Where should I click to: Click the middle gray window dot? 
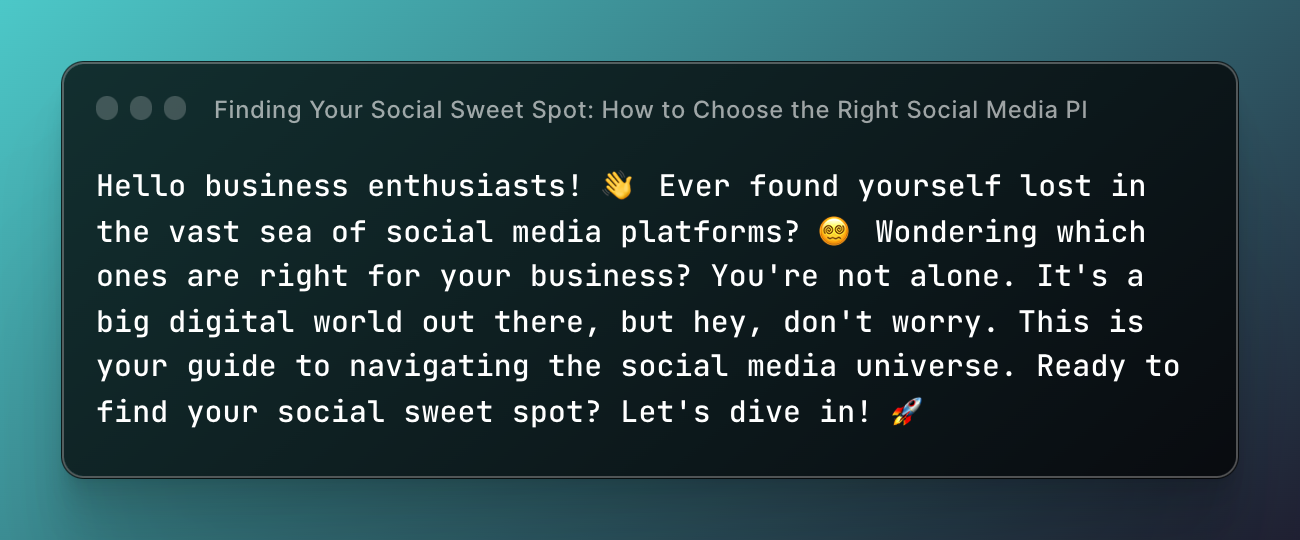coord(141,108)
